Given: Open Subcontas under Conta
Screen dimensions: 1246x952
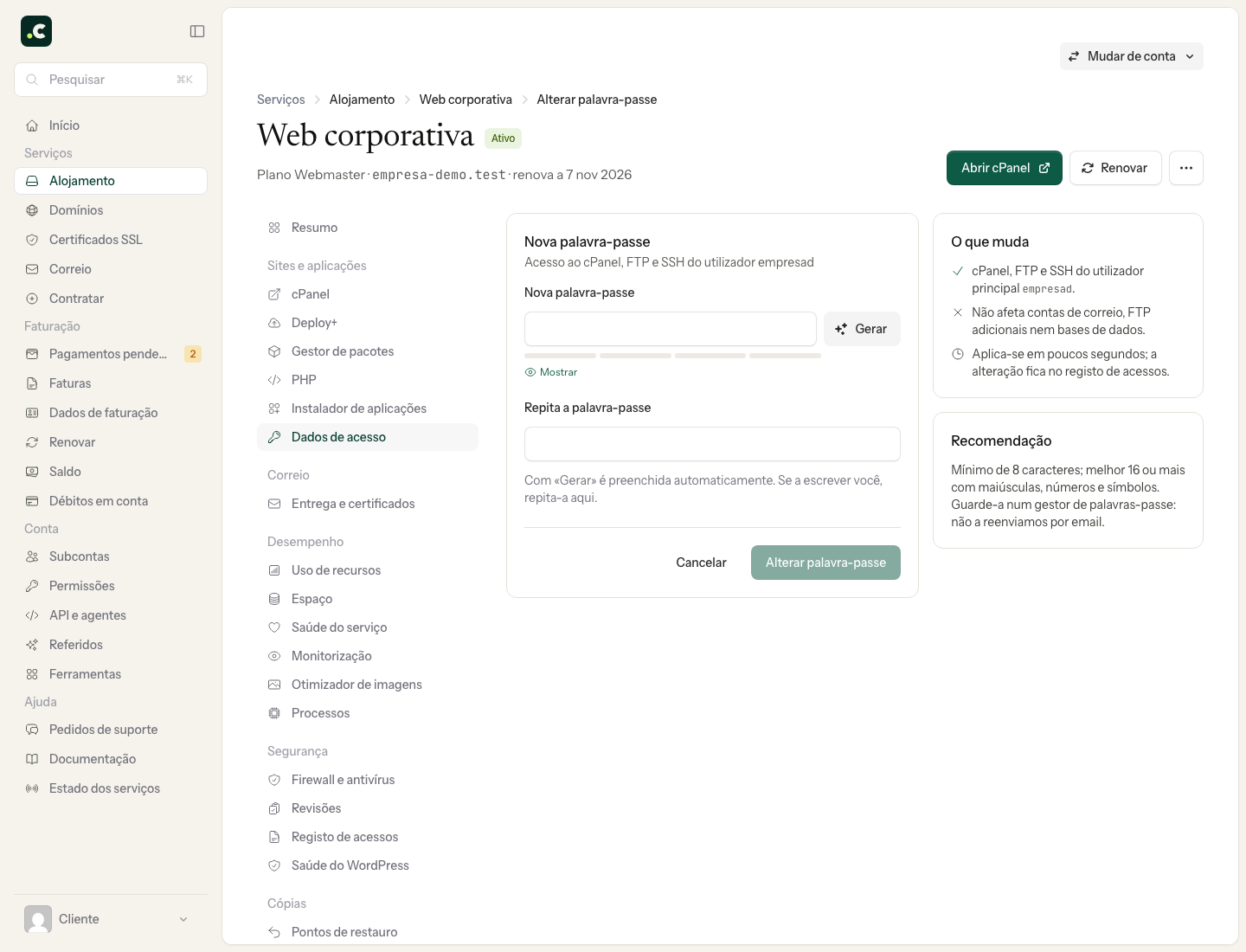Looking at the screenshot, I should point(111,556).
